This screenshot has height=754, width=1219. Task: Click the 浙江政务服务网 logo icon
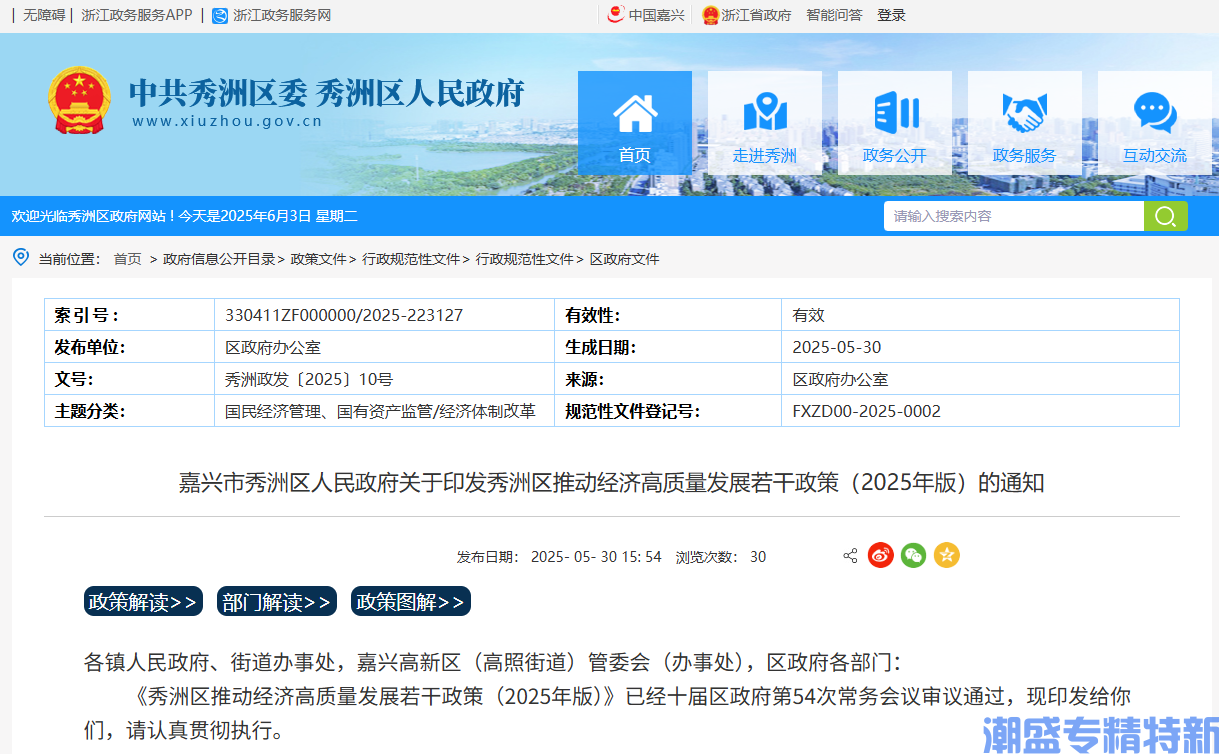220,15
